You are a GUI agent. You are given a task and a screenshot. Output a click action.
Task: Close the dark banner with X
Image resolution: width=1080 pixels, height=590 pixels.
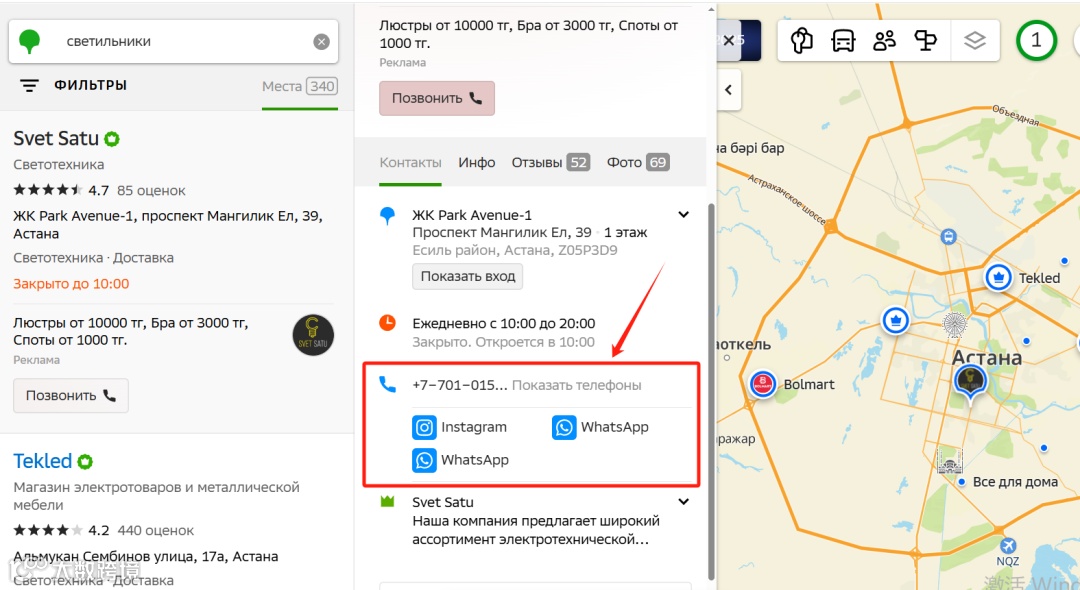tap(729, 41)
